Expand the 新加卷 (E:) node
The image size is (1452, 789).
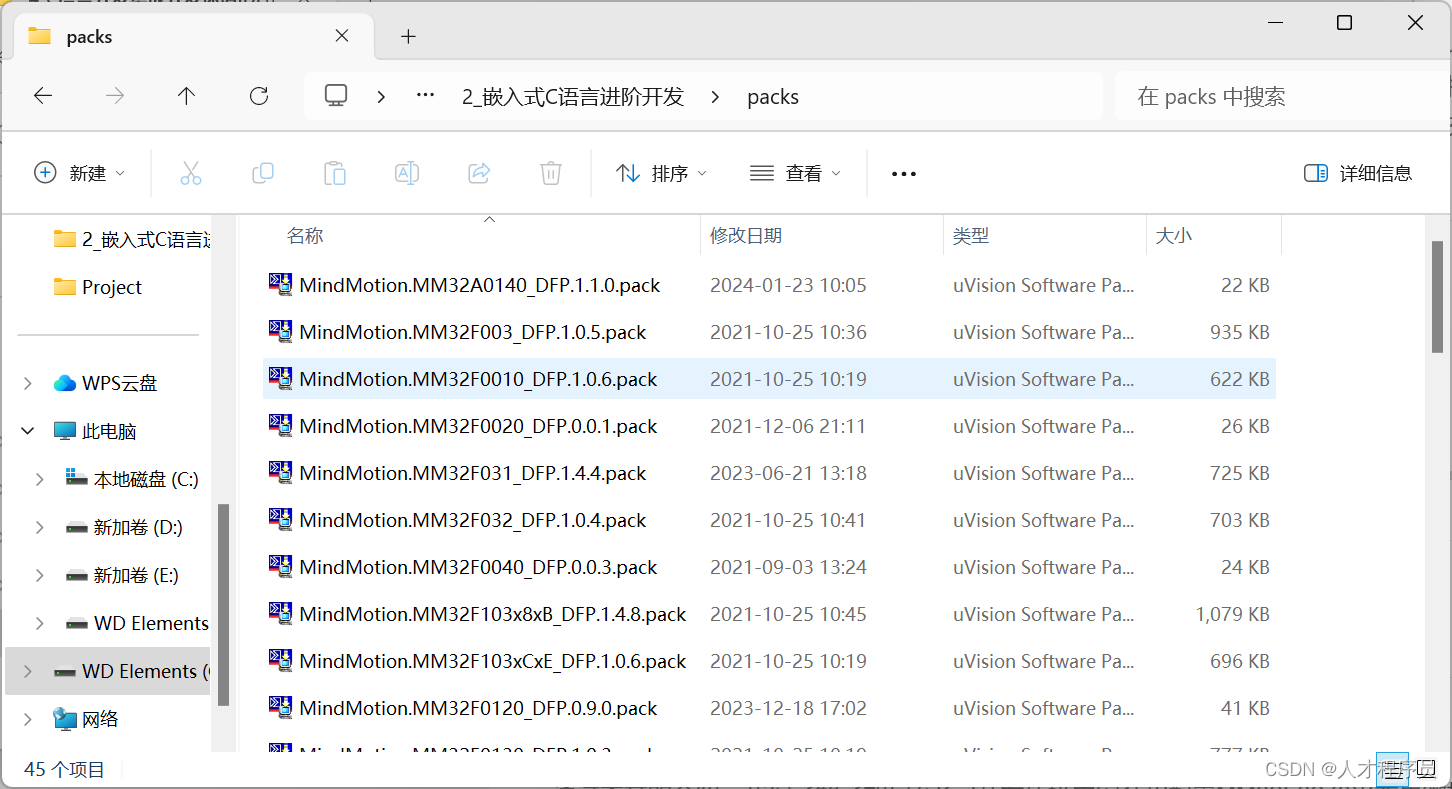40,575
